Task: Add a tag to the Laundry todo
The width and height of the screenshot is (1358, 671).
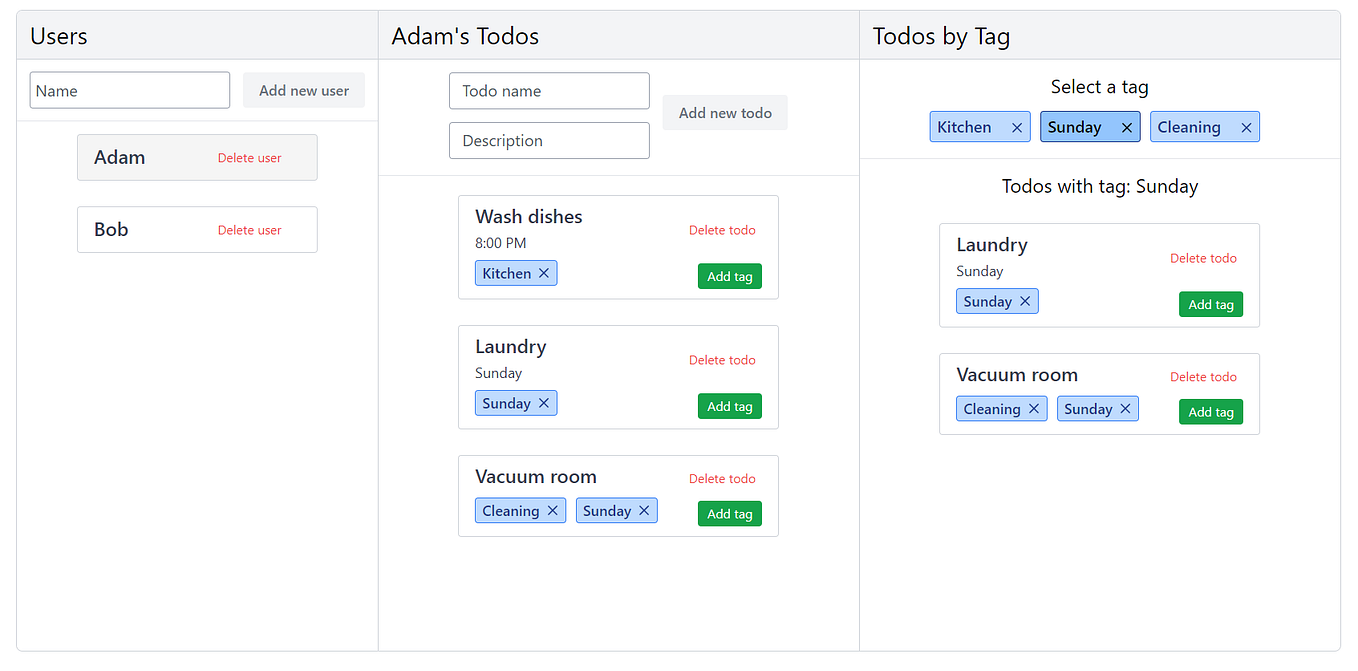Action: [x=729, y=406]
